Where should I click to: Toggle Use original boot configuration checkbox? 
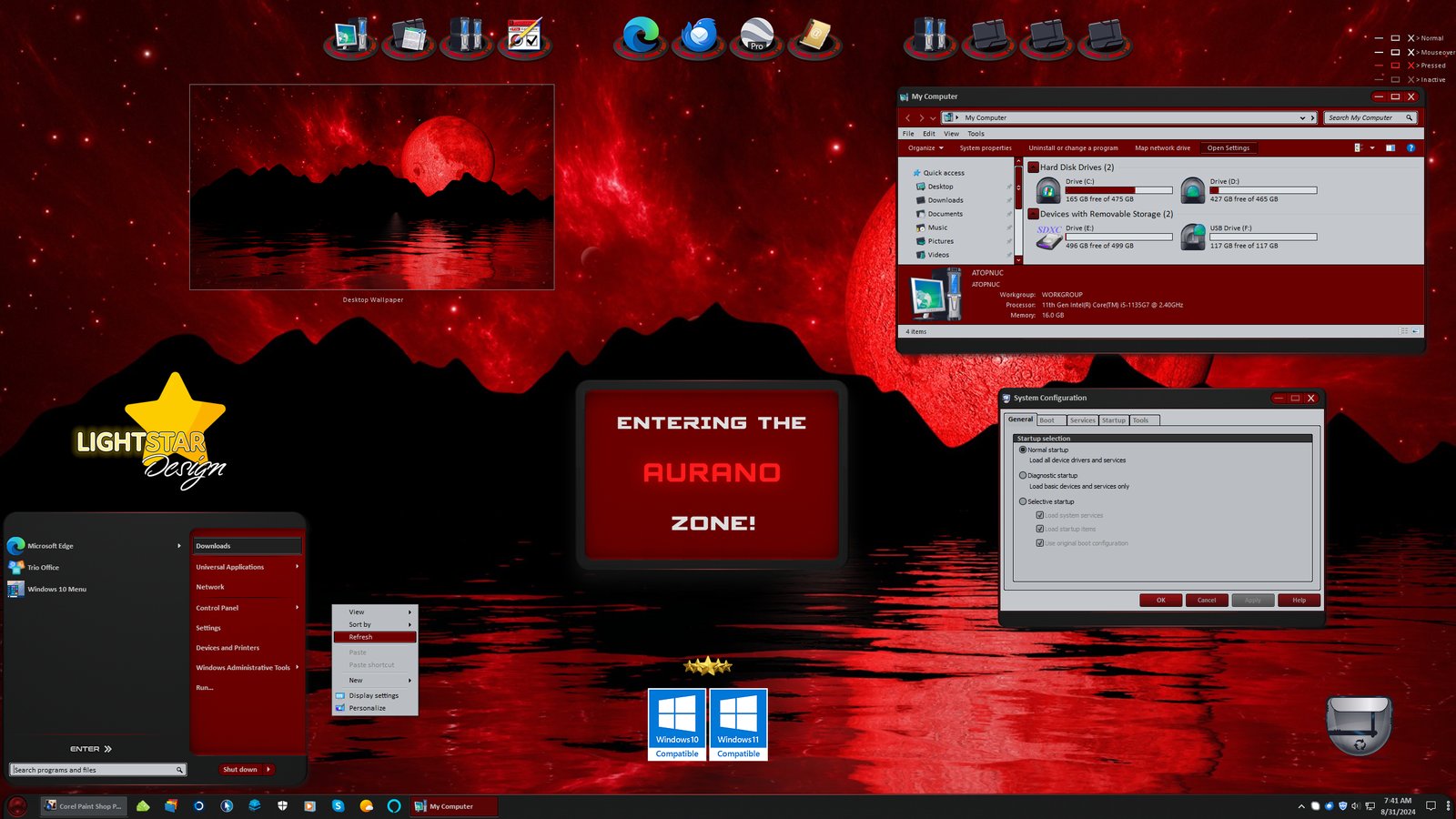[x=1040, y=543]
